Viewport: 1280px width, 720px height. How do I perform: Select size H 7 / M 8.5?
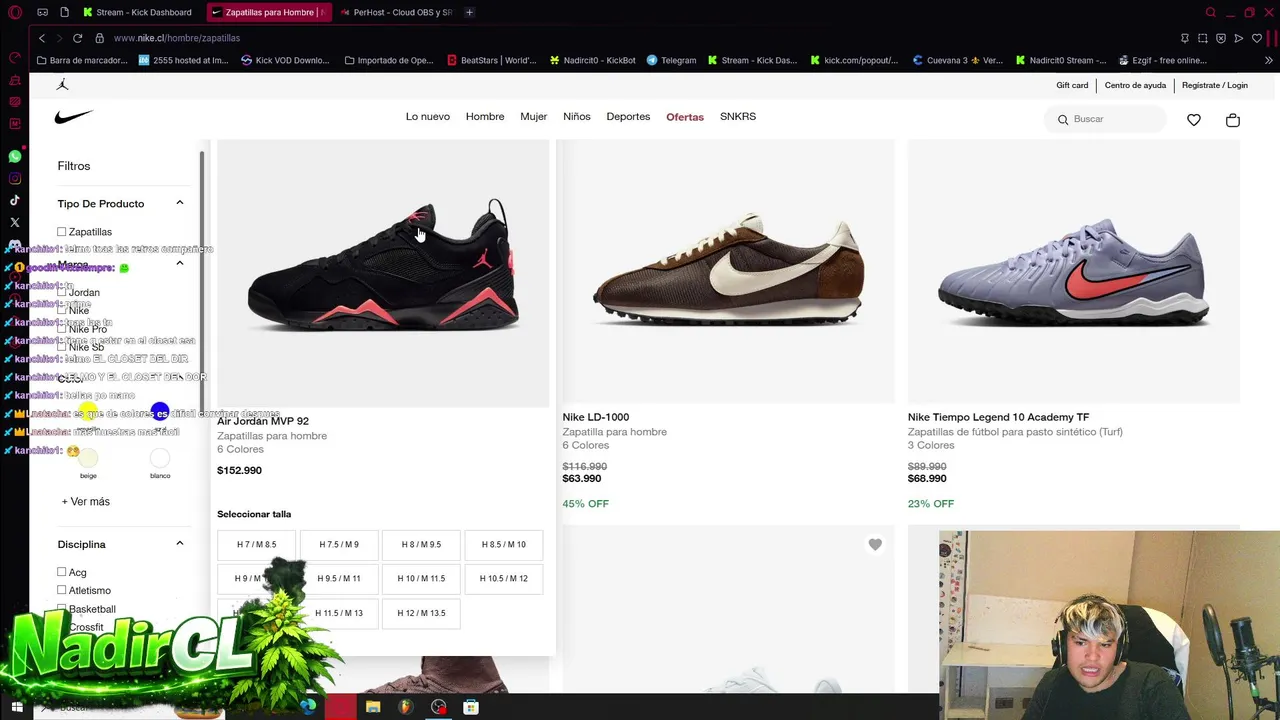[256, 545]
